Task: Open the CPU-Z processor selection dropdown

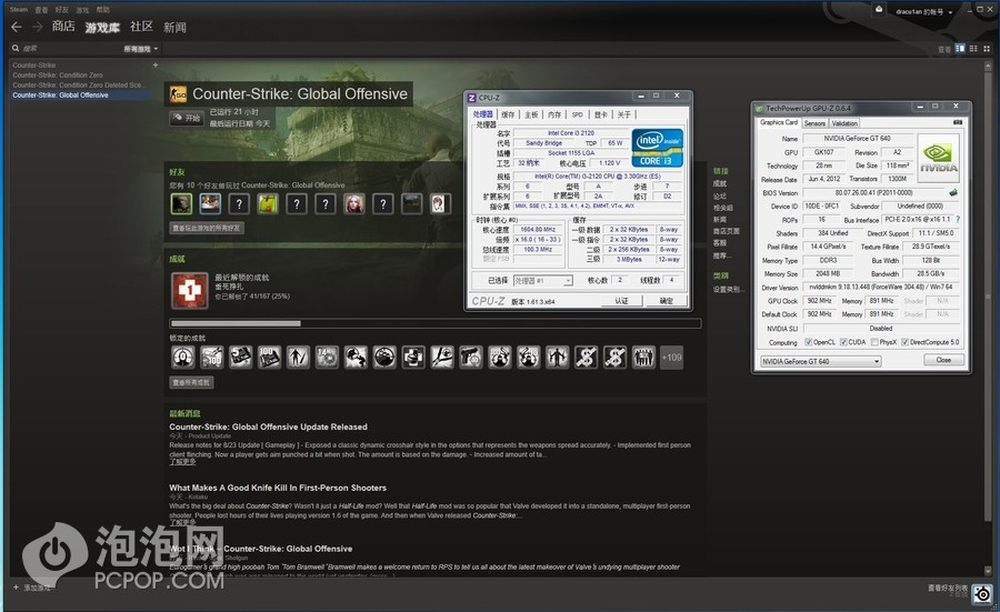Action: click(x=542, y=280)
